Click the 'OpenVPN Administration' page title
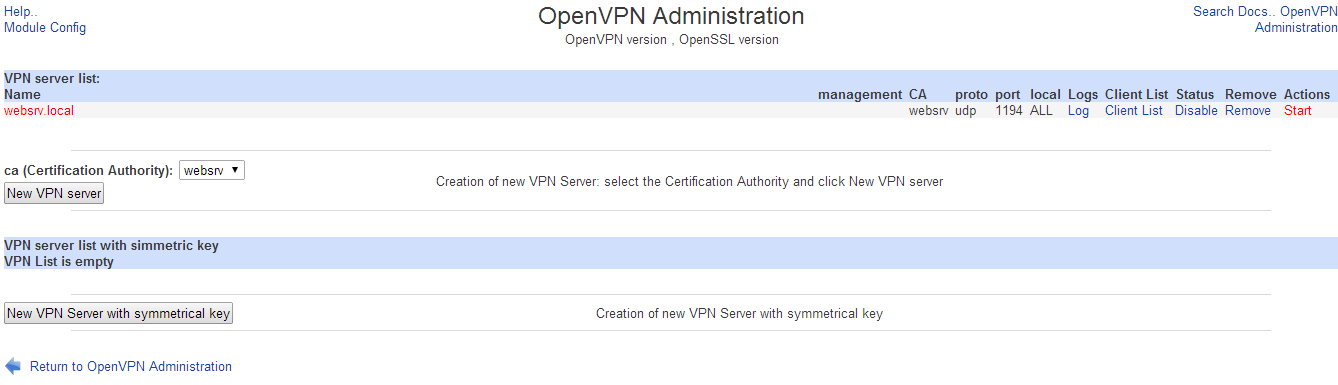 [x=671, y=16]
